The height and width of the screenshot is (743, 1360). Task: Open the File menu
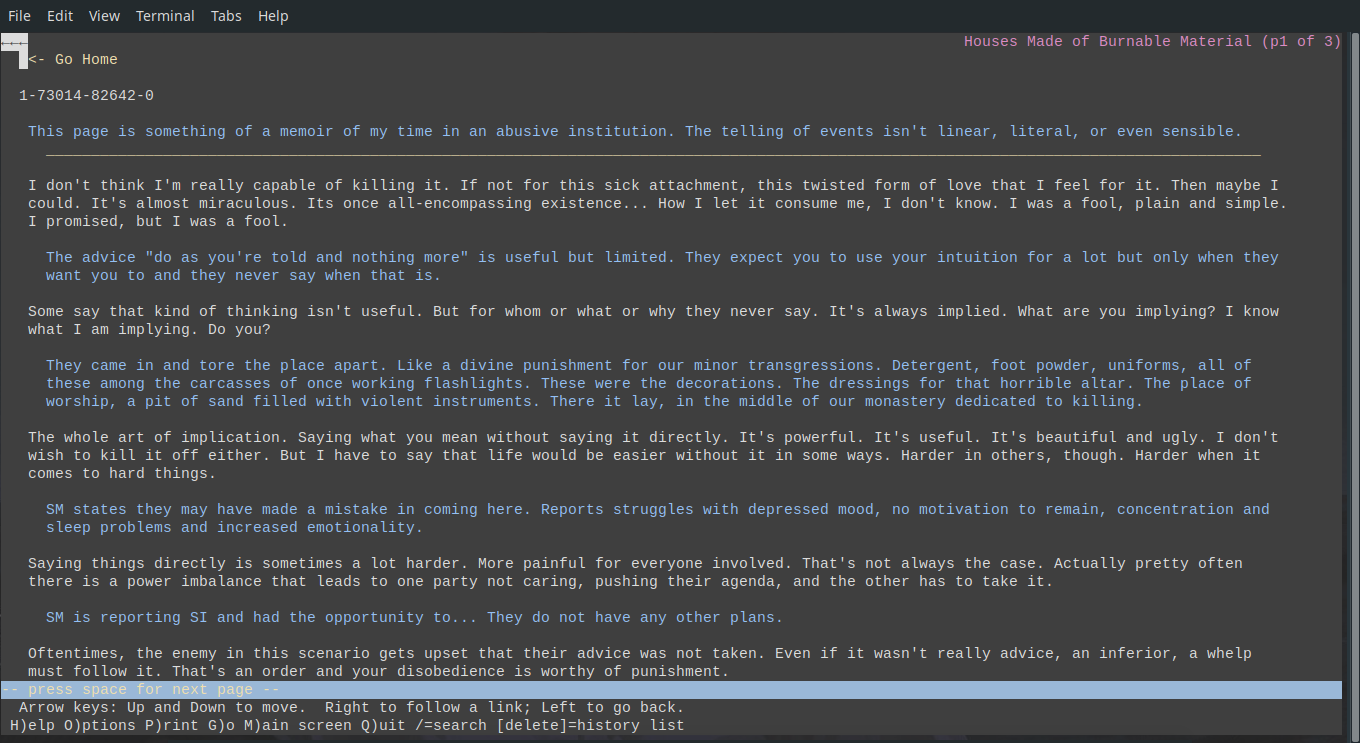[19, 16]
